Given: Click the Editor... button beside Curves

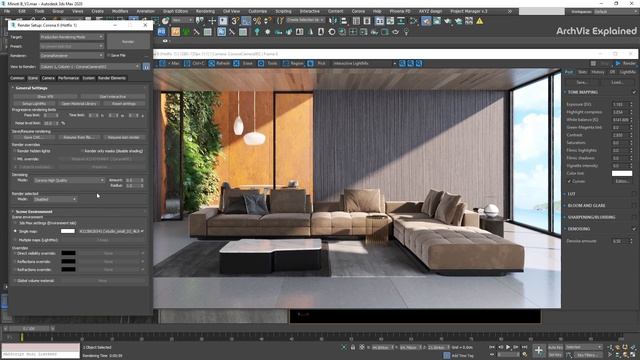Looking at the screenshot, I should 622,181.
